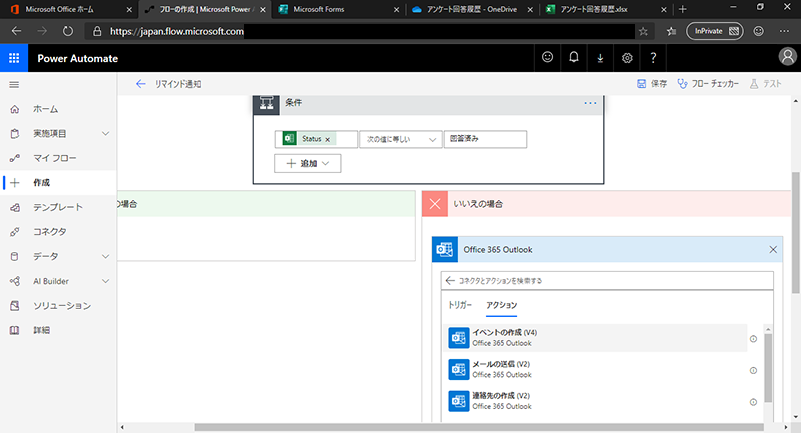Run the フロー チェッカー
The width and height of the screenshot is (801, 433).
pyautogui.click(x=708, y=85)
